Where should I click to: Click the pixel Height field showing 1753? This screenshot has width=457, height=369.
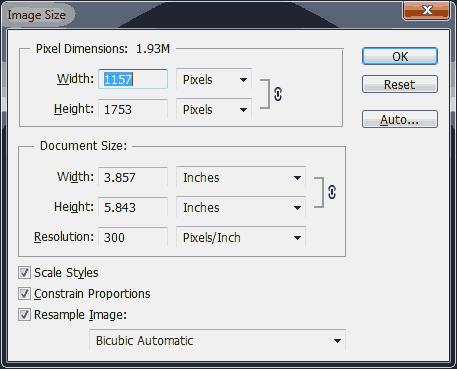(133, 109)
